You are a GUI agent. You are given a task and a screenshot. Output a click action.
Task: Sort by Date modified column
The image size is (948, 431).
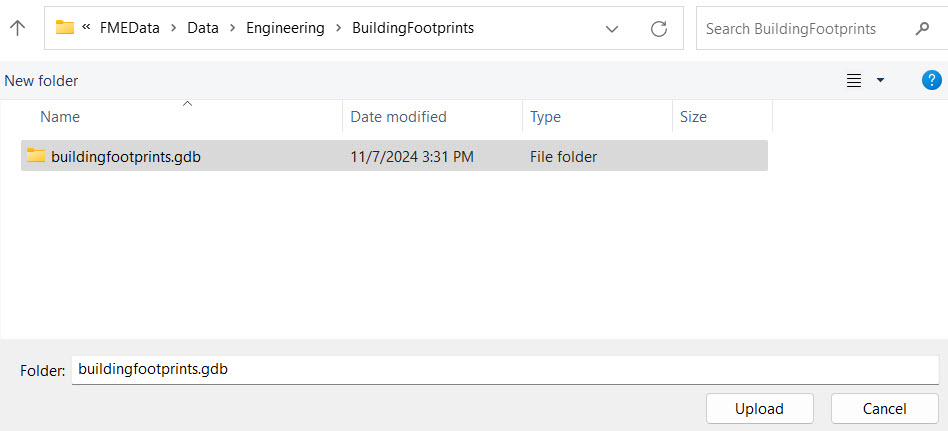[398, 117]
